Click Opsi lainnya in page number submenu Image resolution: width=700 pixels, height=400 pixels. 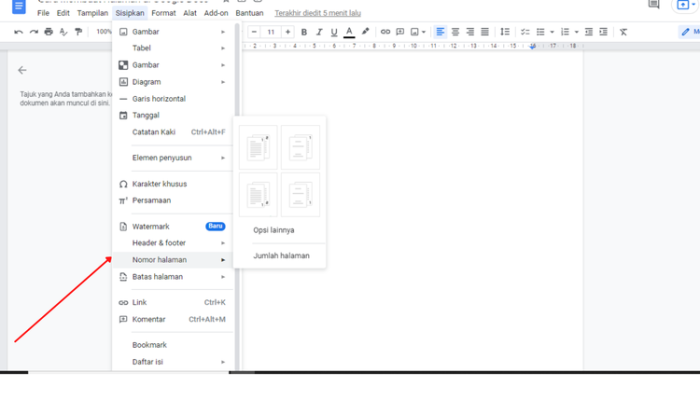pos(274,230)
